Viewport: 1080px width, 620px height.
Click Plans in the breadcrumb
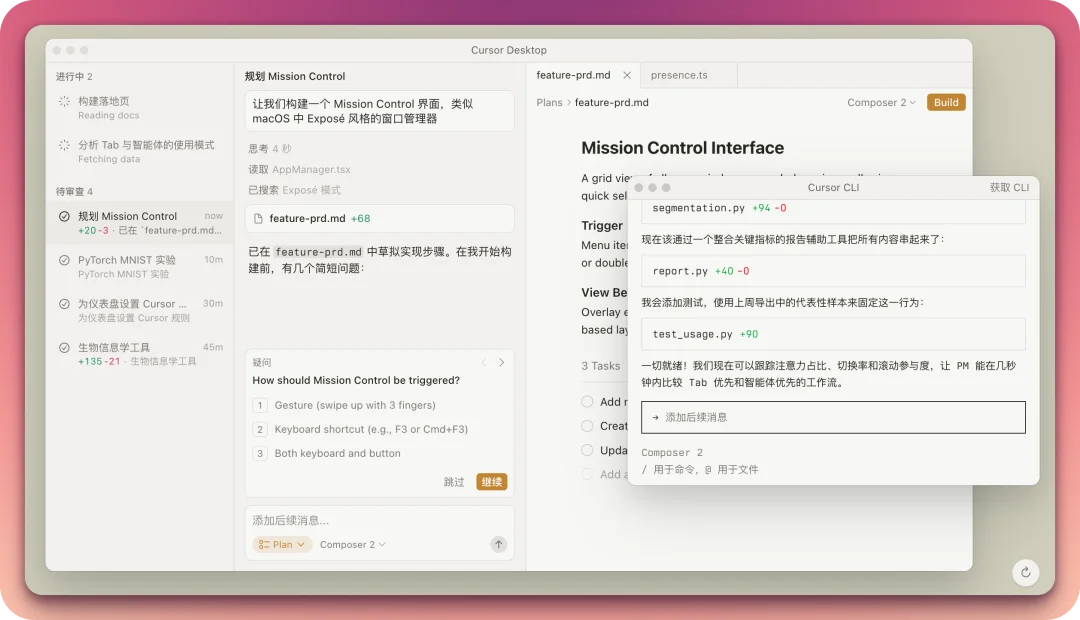pyautogui.click(x=549, y=103)
